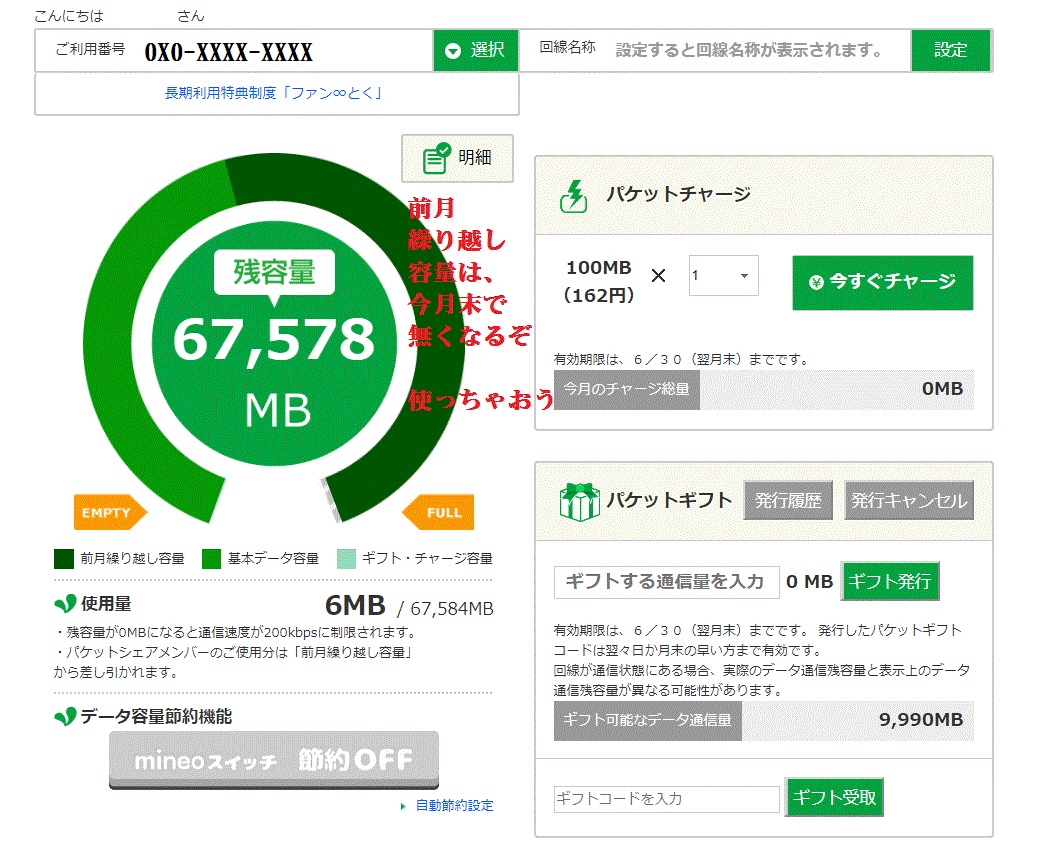The width and height of the screenshot is (1039, 858).
Task: Click the EMPTY orange arrow marker
Action: pyautogui.click(x=110, y=513)
